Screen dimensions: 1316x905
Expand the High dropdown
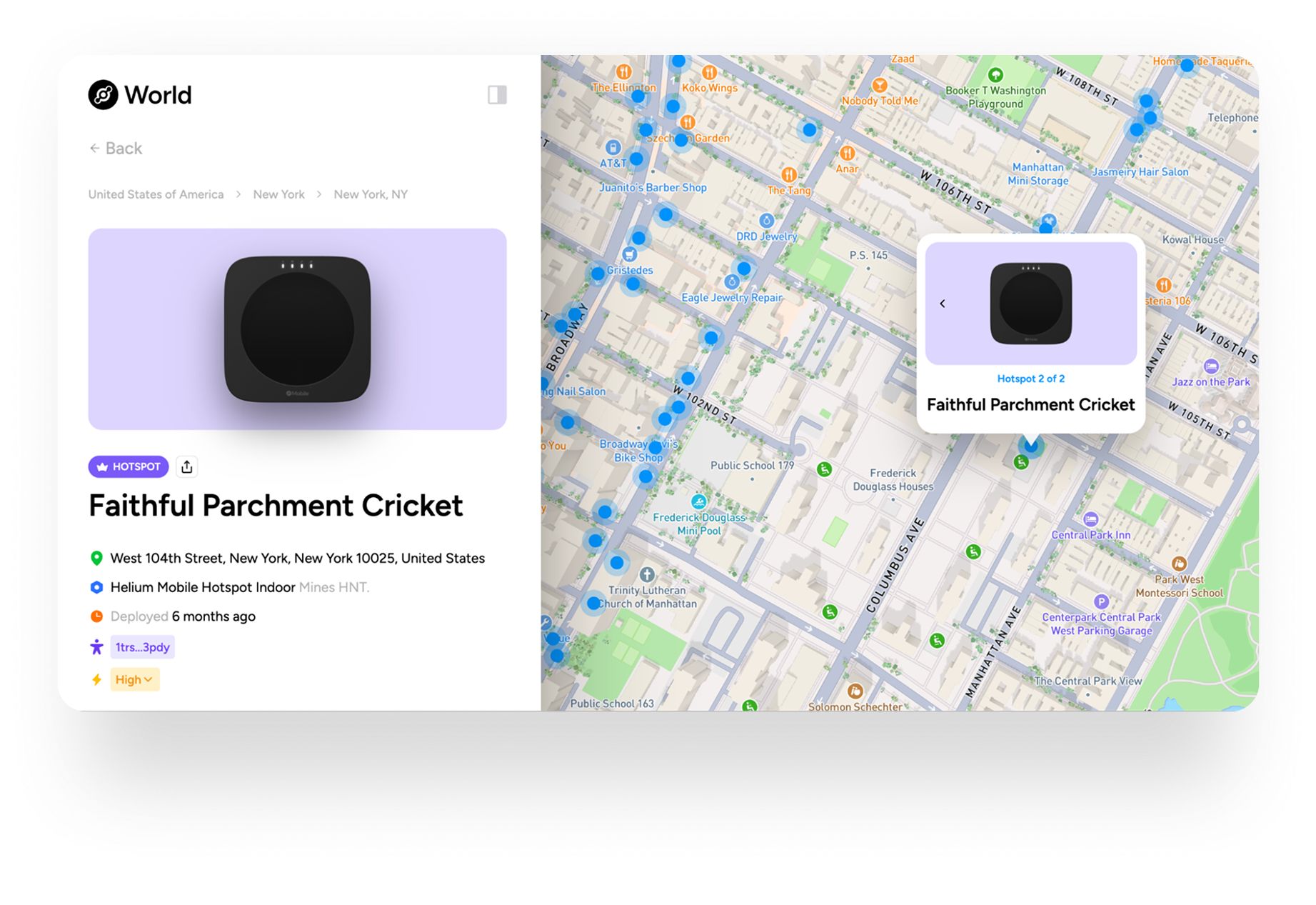[x=134, y=679]
